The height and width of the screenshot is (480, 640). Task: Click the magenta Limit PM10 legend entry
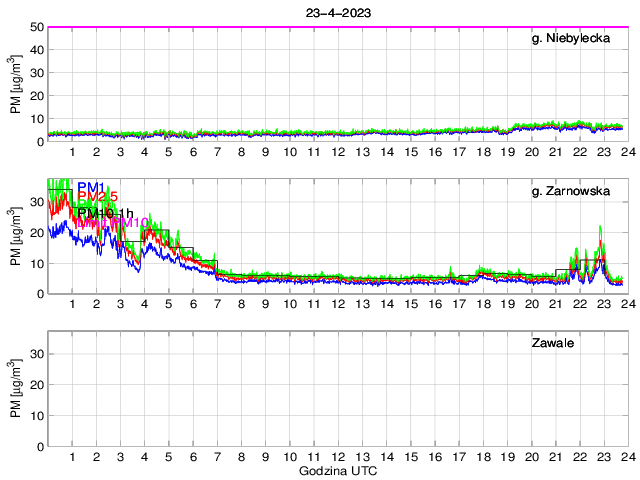click(x=110, y=222)
